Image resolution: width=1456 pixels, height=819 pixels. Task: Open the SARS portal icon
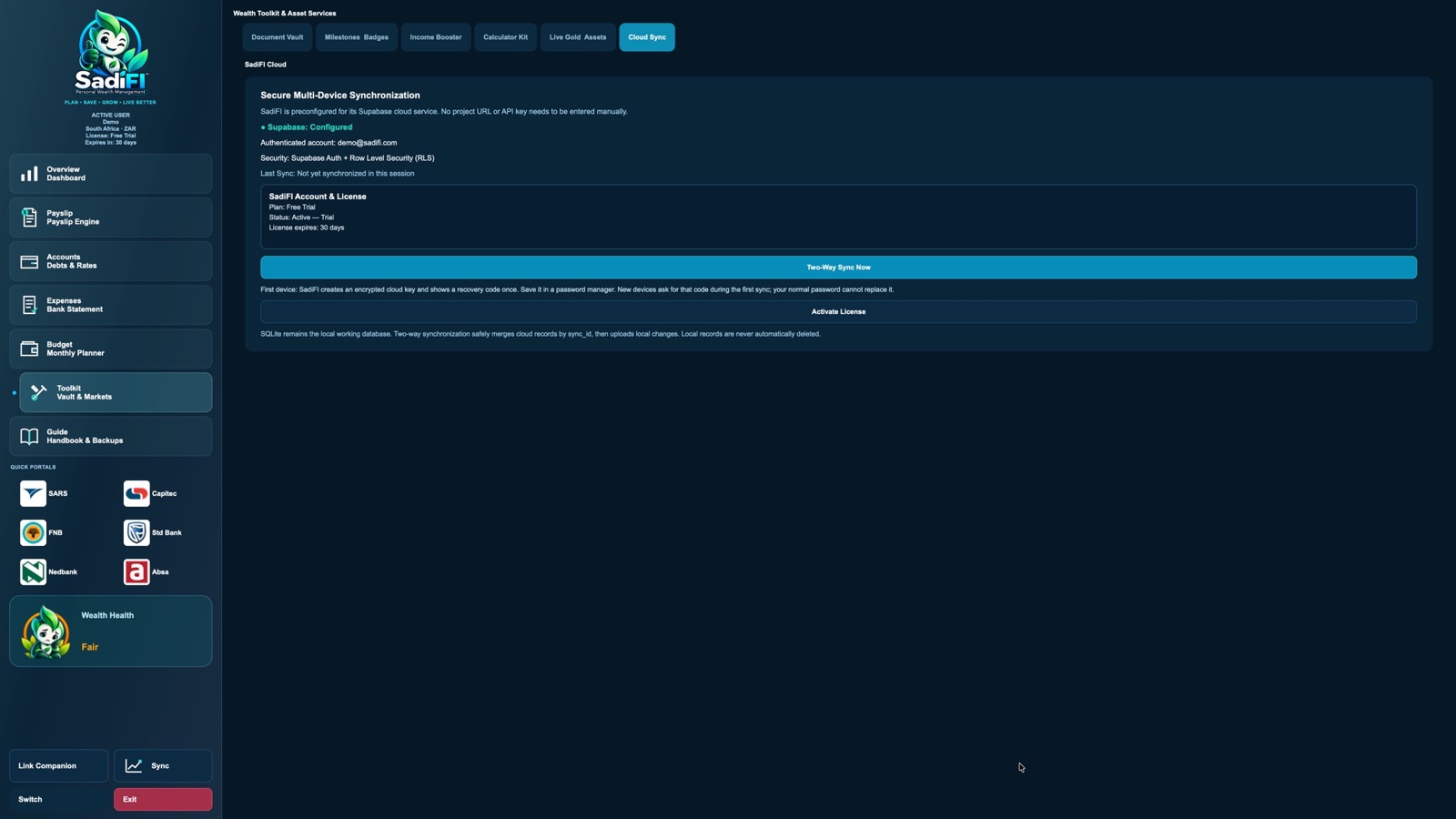(x=33, y=493)
